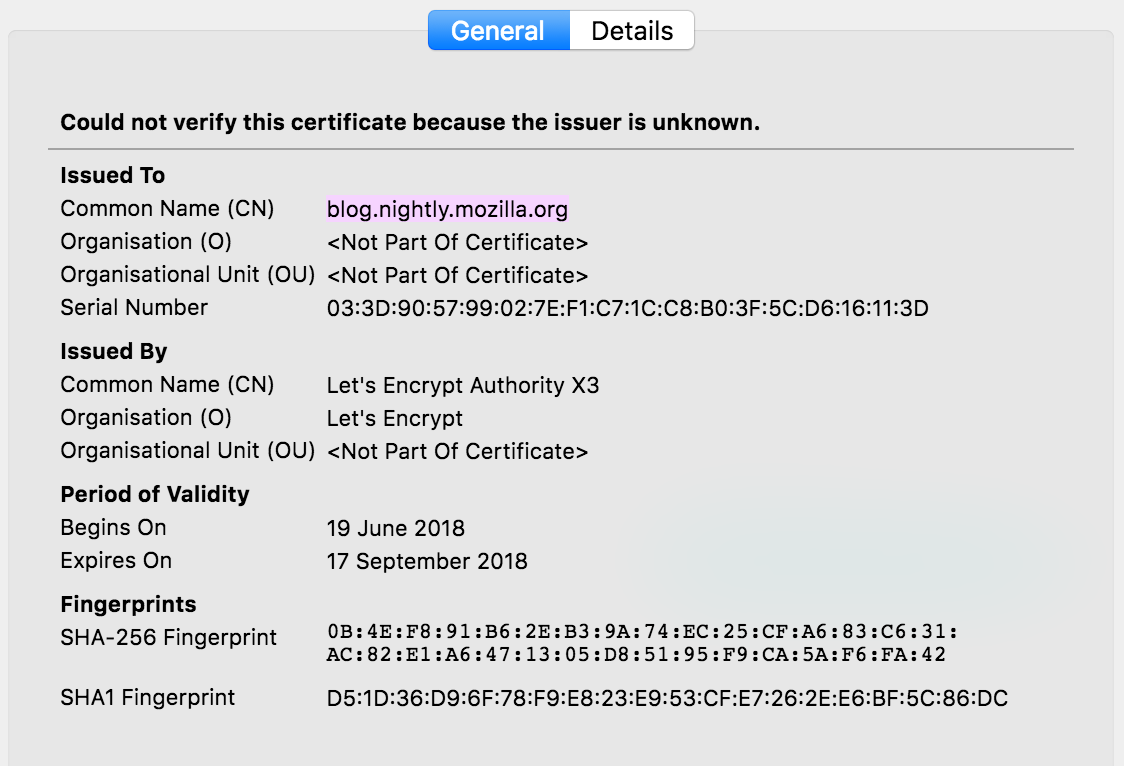
Task: Click the issuer unknown warning message
Action: pyautogui.click(x=410, y=123)
